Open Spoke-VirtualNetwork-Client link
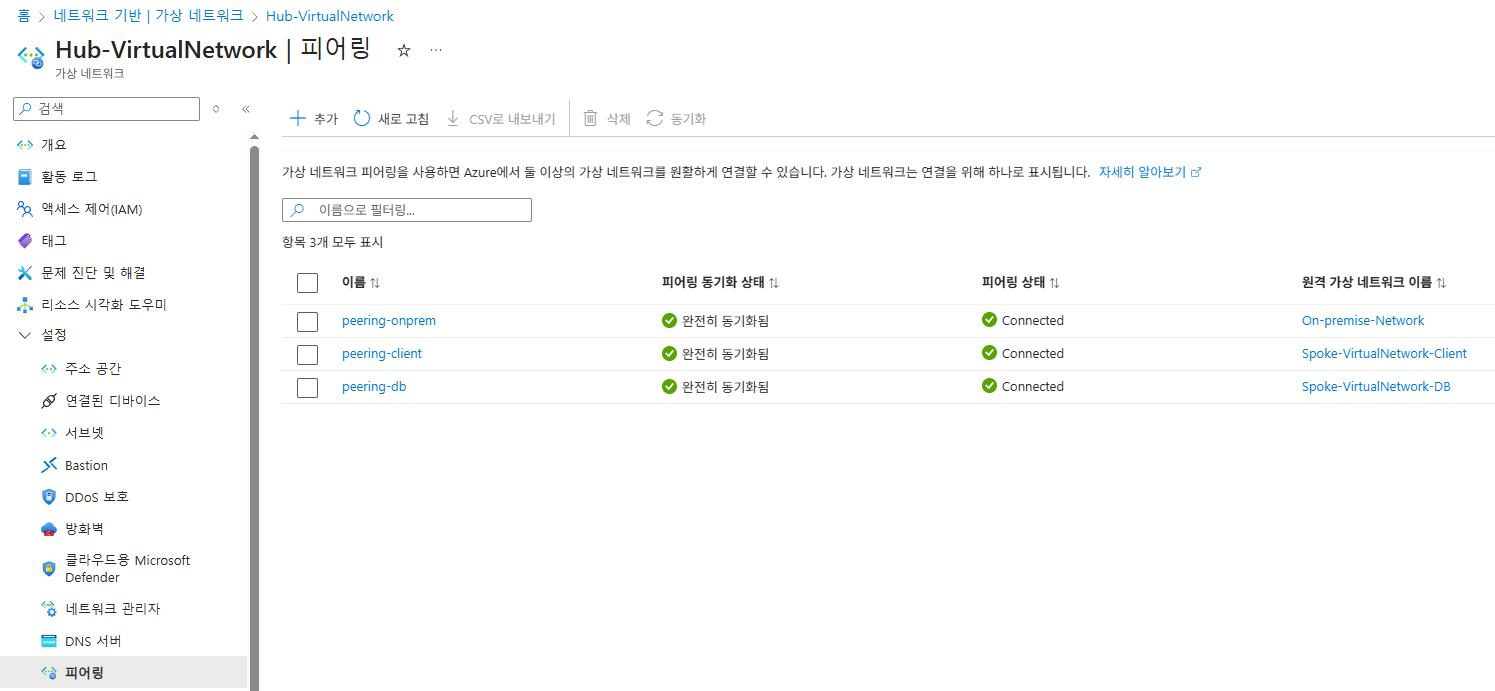Screen dimensions: 1495x691 [1384, 354]
